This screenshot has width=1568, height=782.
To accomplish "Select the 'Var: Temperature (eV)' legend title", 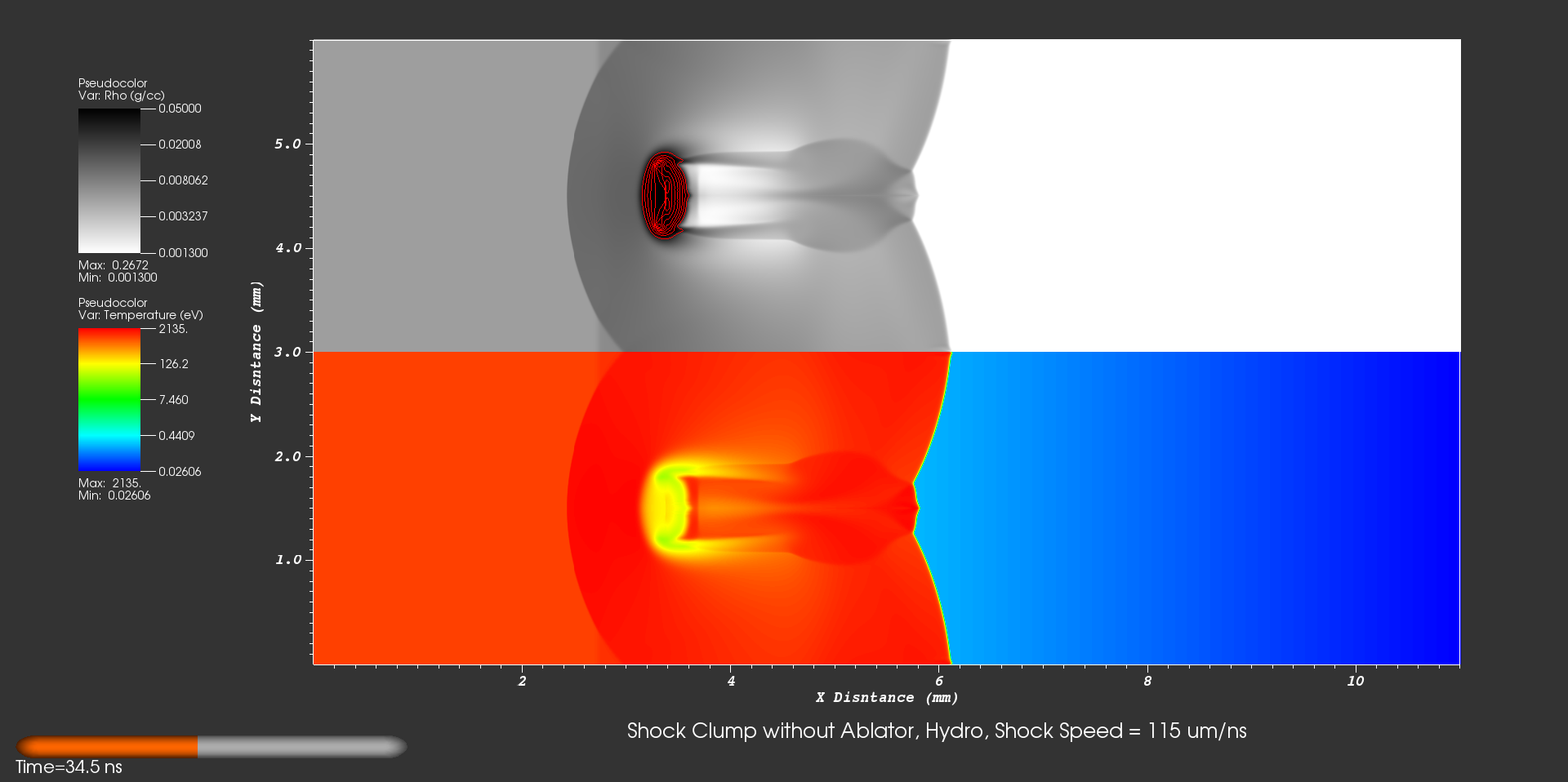I will [x=140, y=315].
